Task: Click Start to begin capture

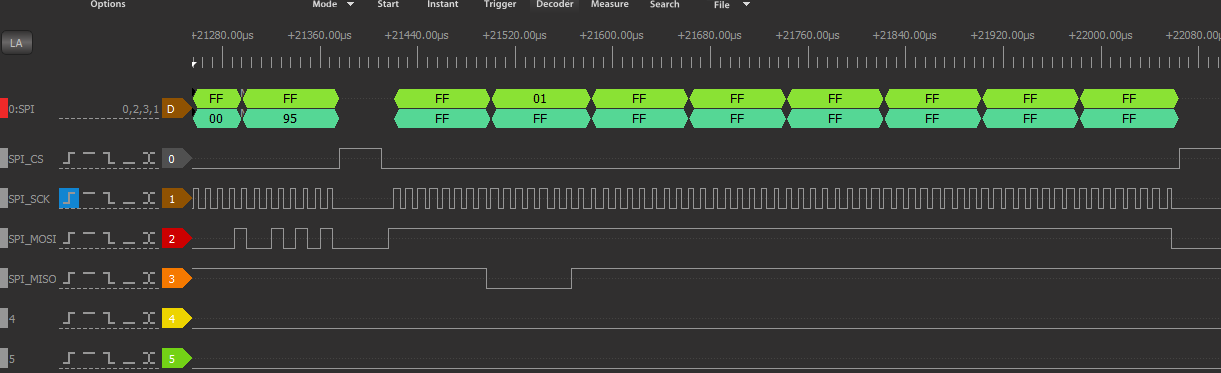Action: pyautogui.click(x=388, y=5)
